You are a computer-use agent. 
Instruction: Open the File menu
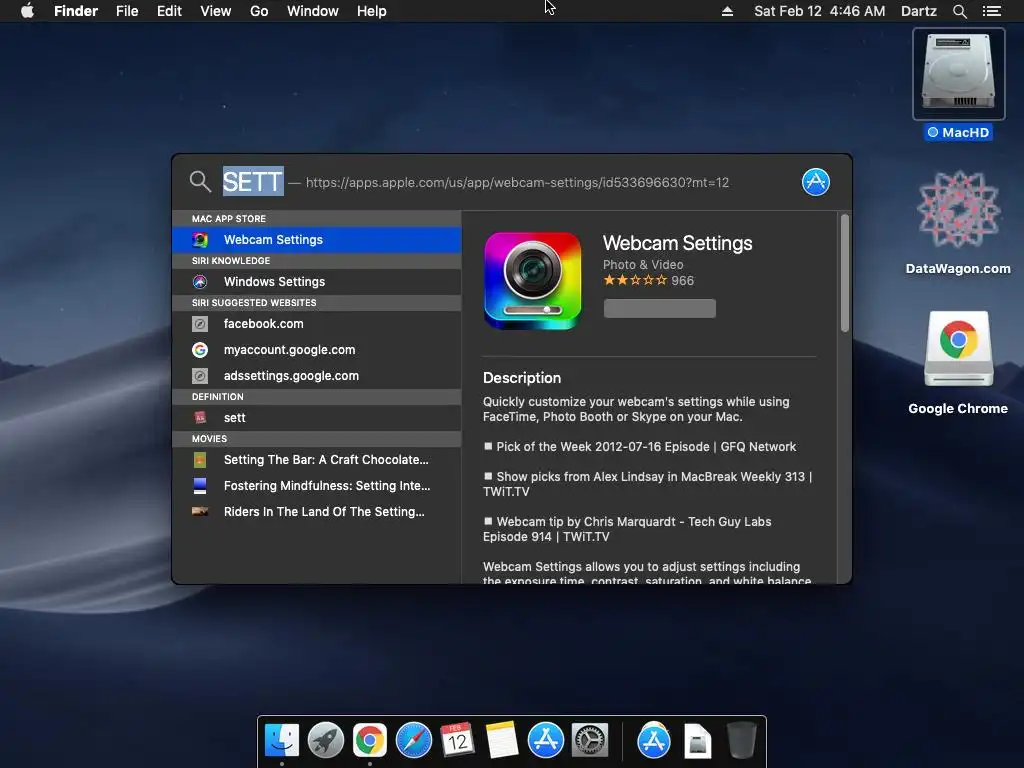(127, 11)
